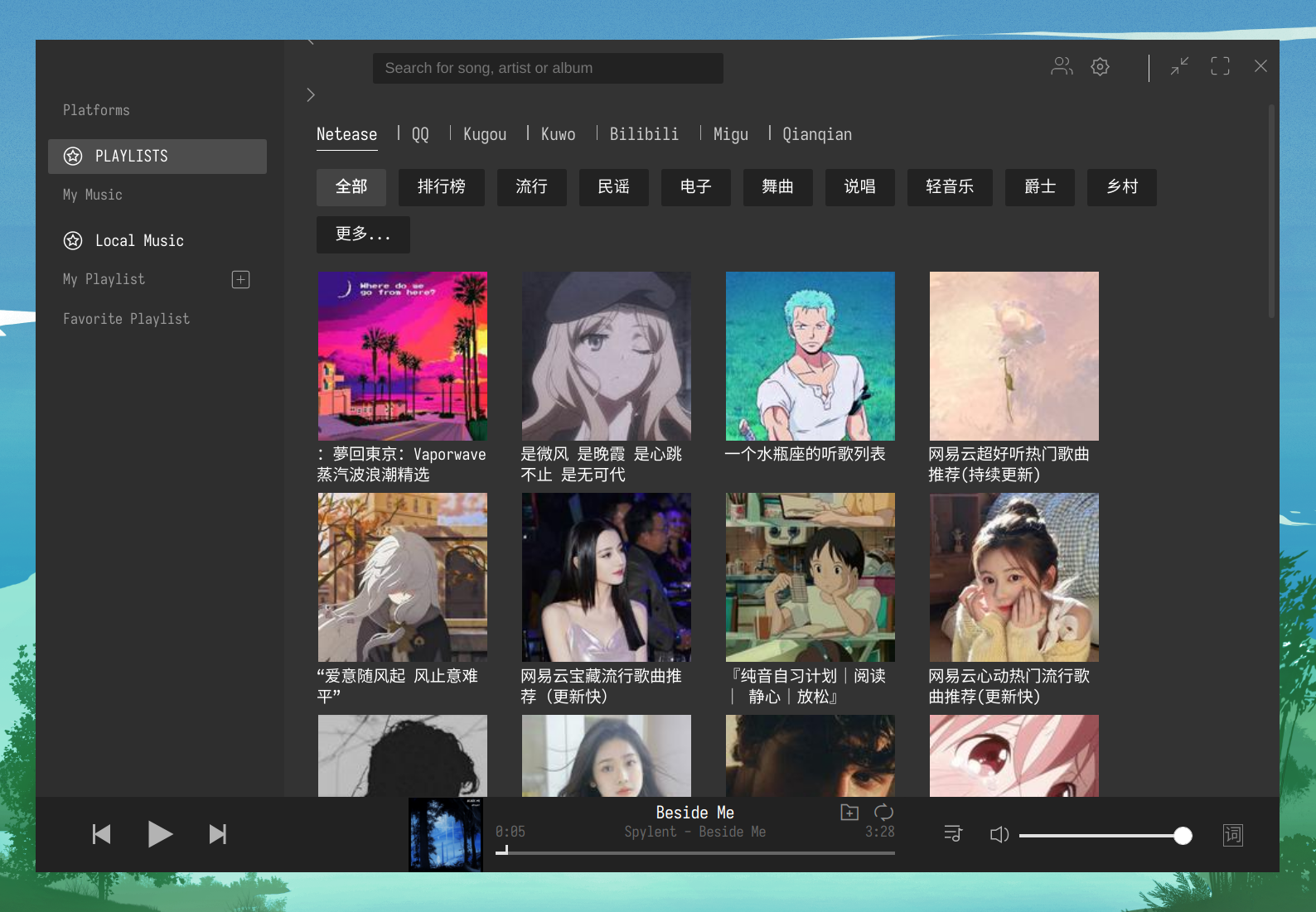Select the 轻音乐 category filter

[x=950, y=187]
